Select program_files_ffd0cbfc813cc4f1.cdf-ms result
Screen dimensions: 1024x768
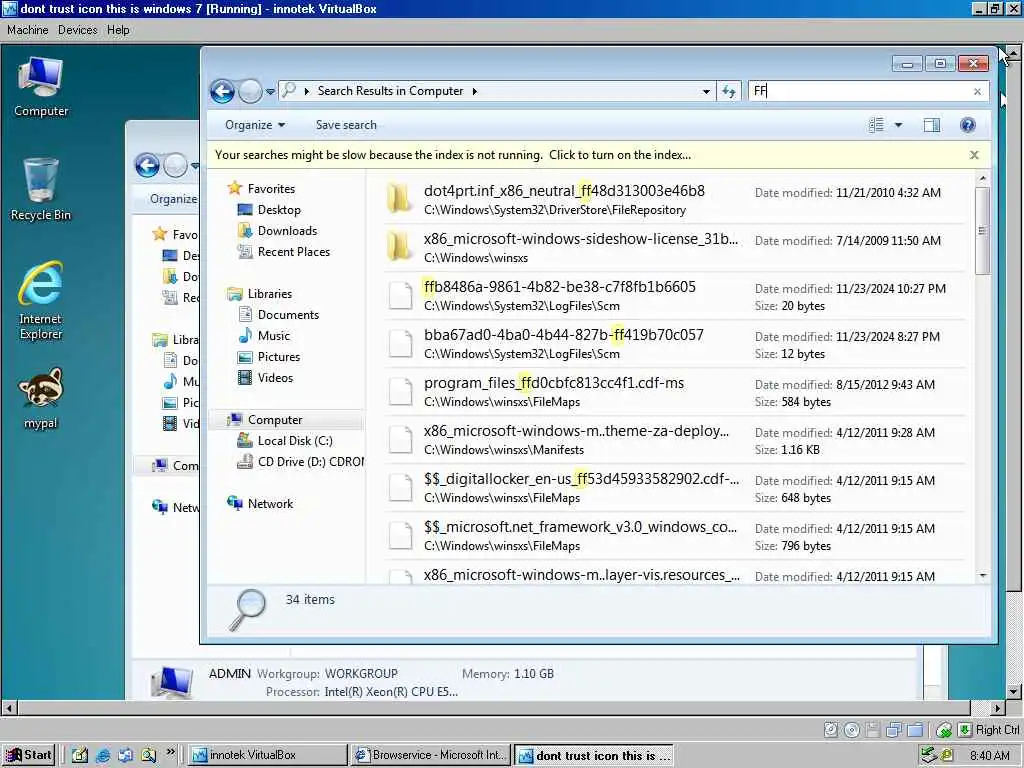(x=675, y=392)
